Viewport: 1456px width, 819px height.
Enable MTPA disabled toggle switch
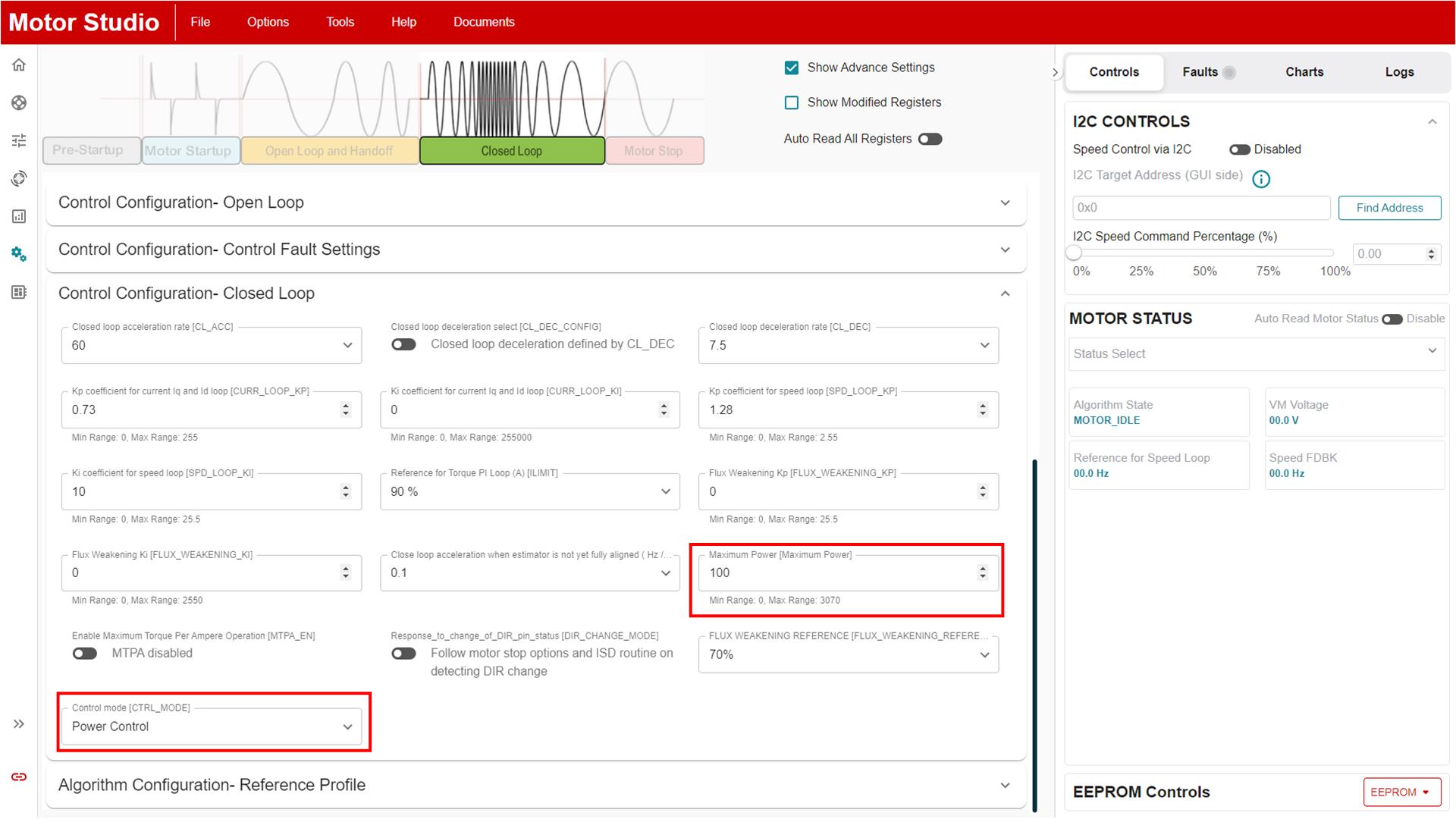pos(86,653)
